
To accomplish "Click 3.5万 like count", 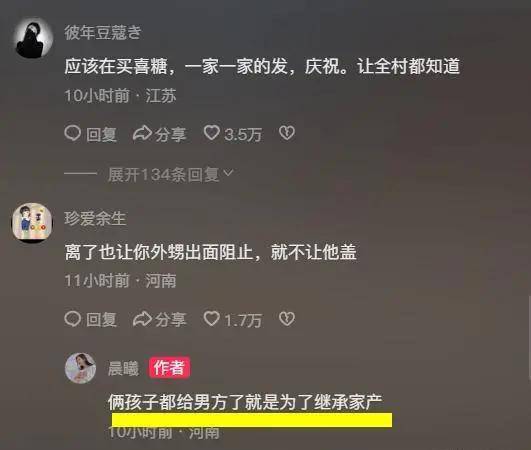I will point(243,134).
